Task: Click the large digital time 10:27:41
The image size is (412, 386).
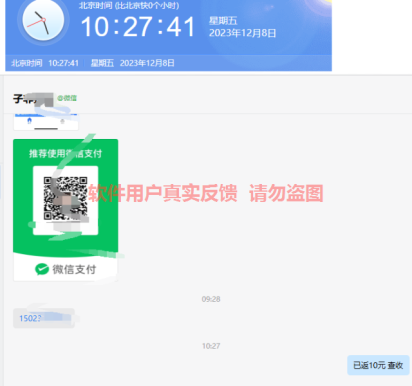Action: point(138,27)
